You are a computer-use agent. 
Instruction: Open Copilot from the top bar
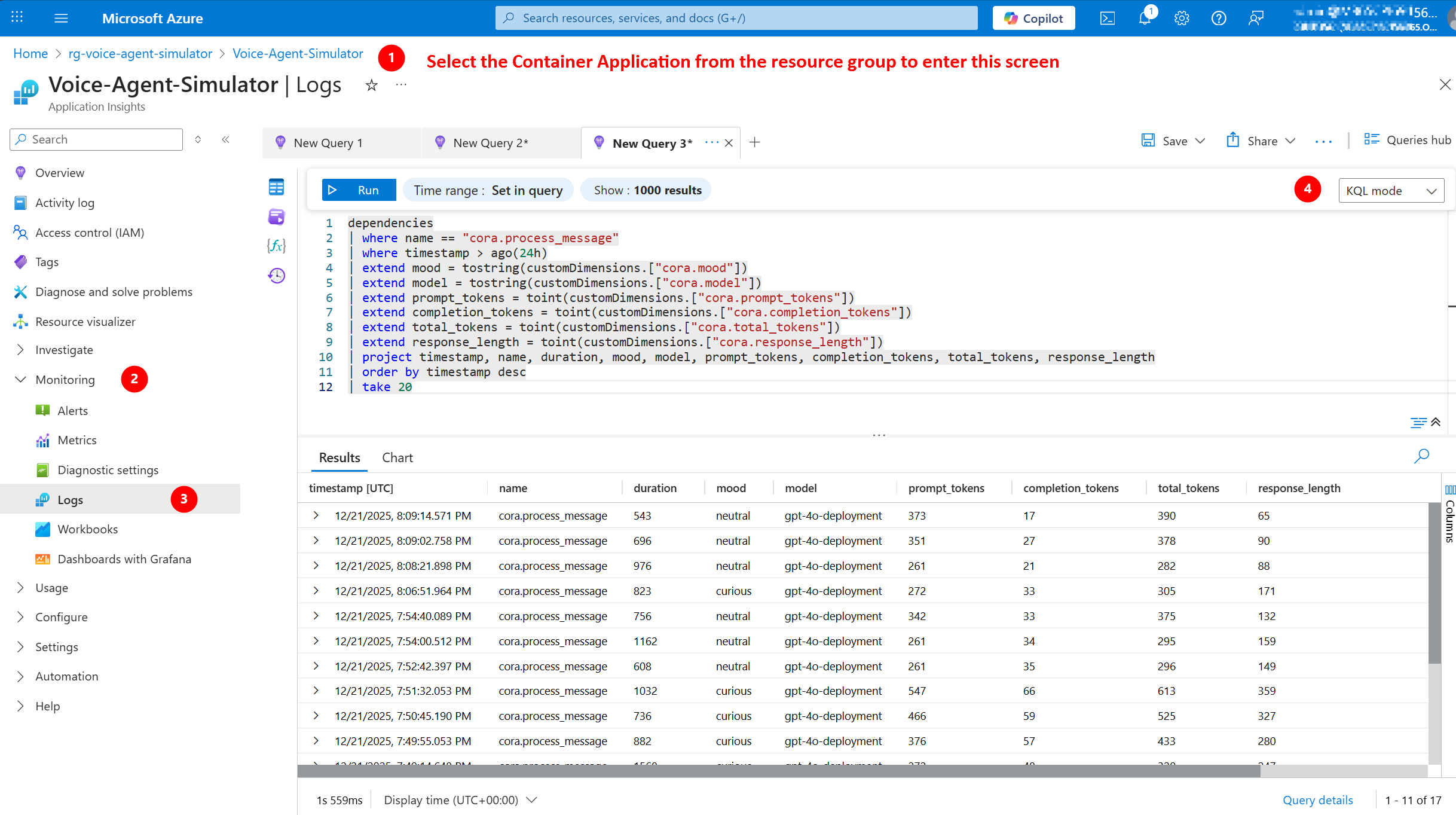pos(1033,18)
